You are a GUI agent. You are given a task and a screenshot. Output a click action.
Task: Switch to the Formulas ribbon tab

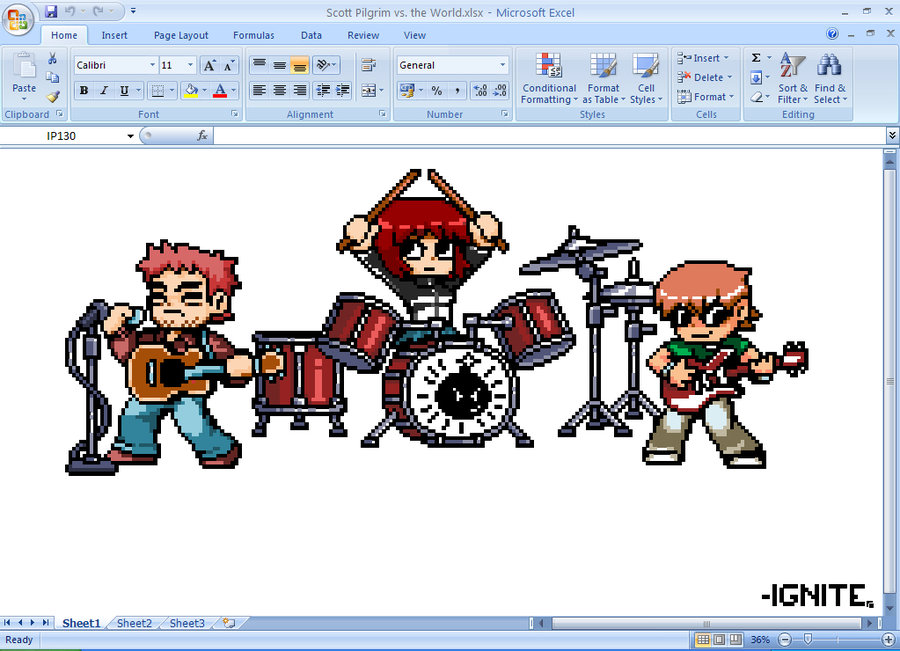pyautogui.click(x=253, y=35)
